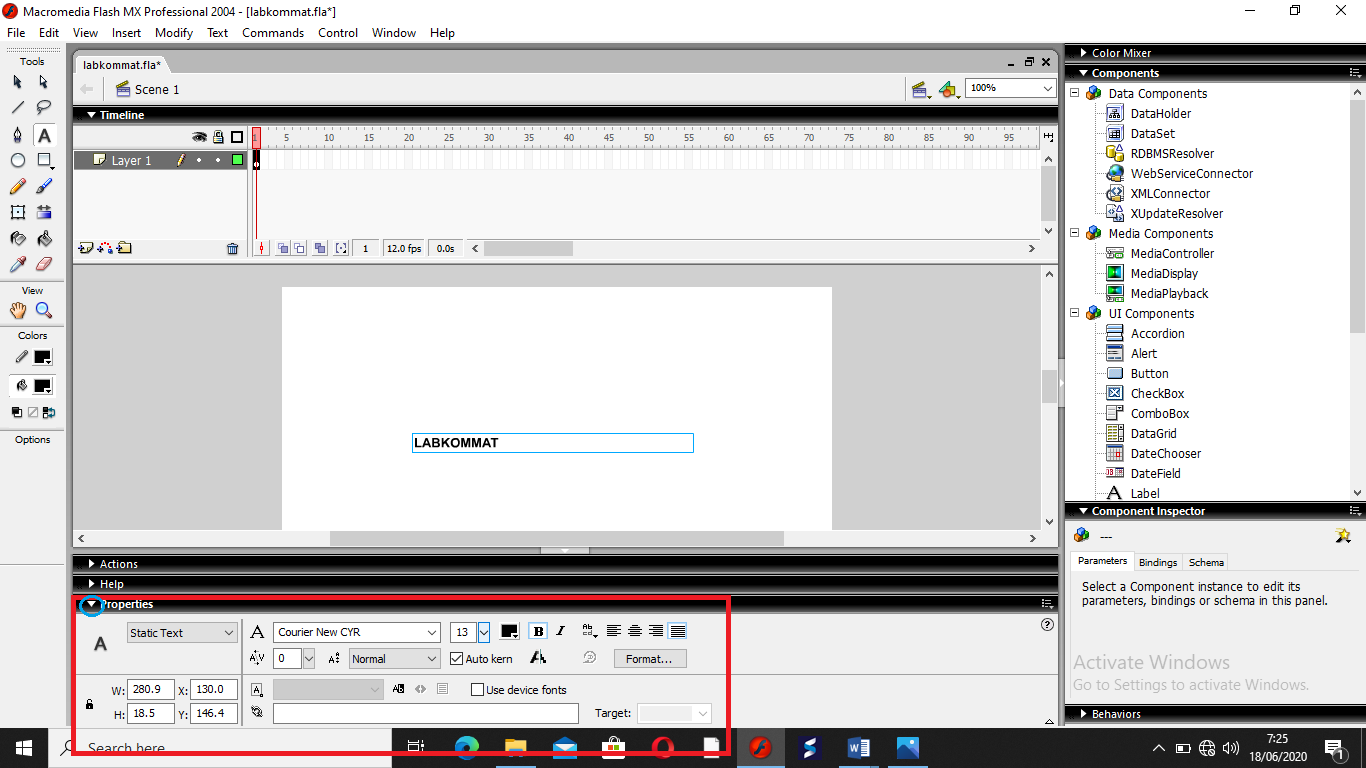Collapse the Properties panel
Viewport: 1366px width, 768px height.
click(x=91, y=604)
